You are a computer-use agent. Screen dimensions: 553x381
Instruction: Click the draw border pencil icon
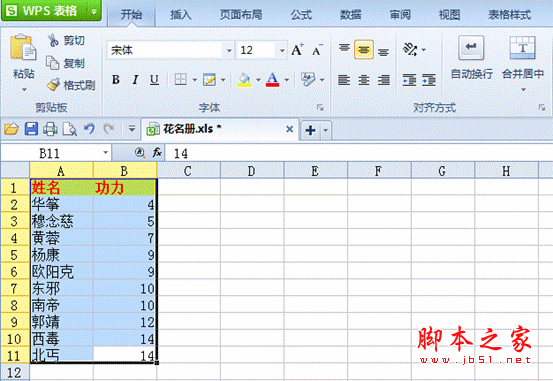[x=209, y=80]
